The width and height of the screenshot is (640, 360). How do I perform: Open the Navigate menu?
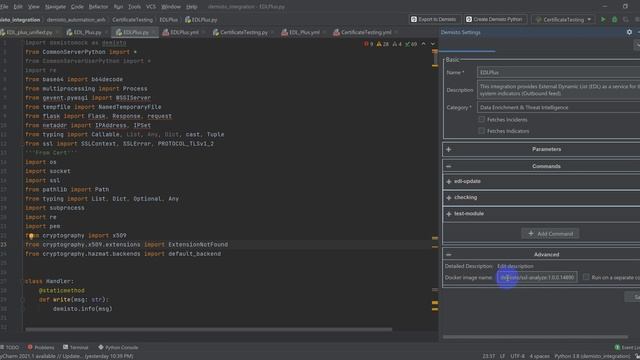[55, 7]
